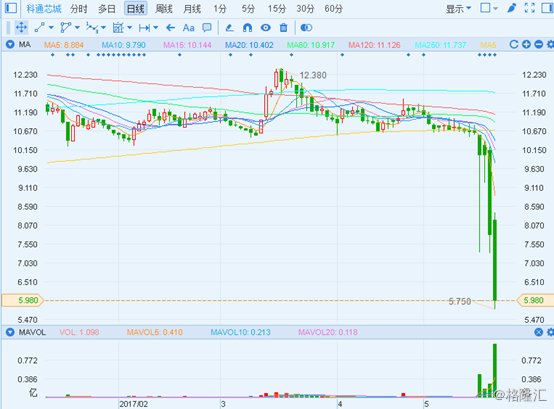Enter fullscreen chart mode
554x409 pixels.
pos(530,8)
